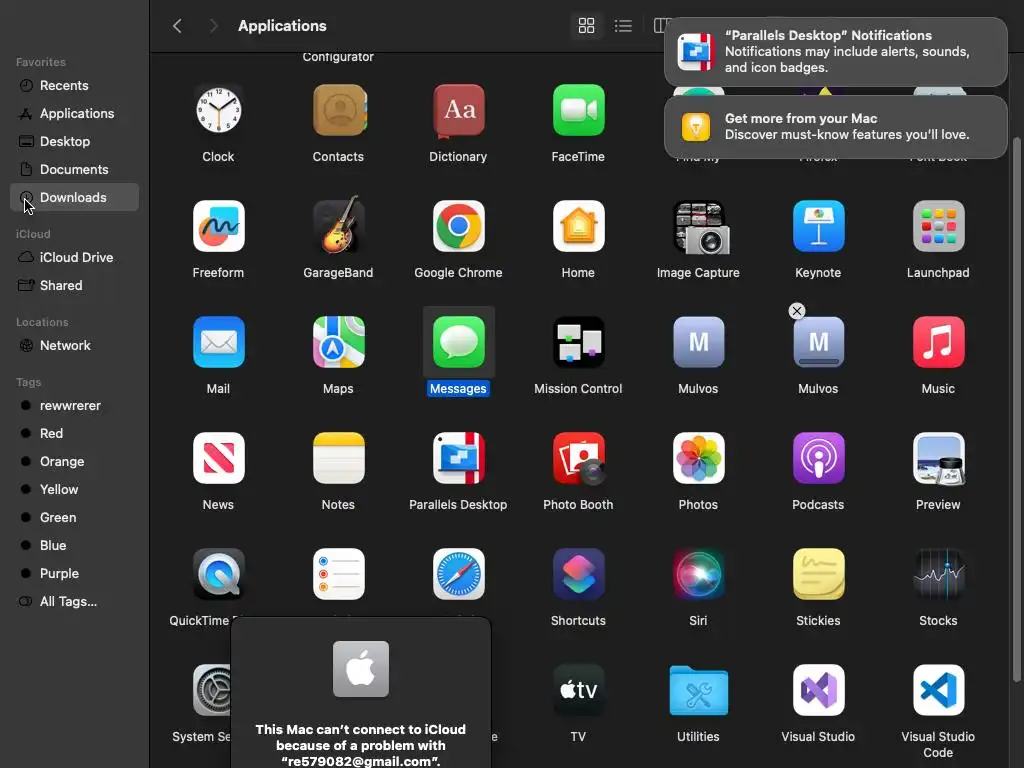Select the Keynote app icon

(x=818, y=226)
